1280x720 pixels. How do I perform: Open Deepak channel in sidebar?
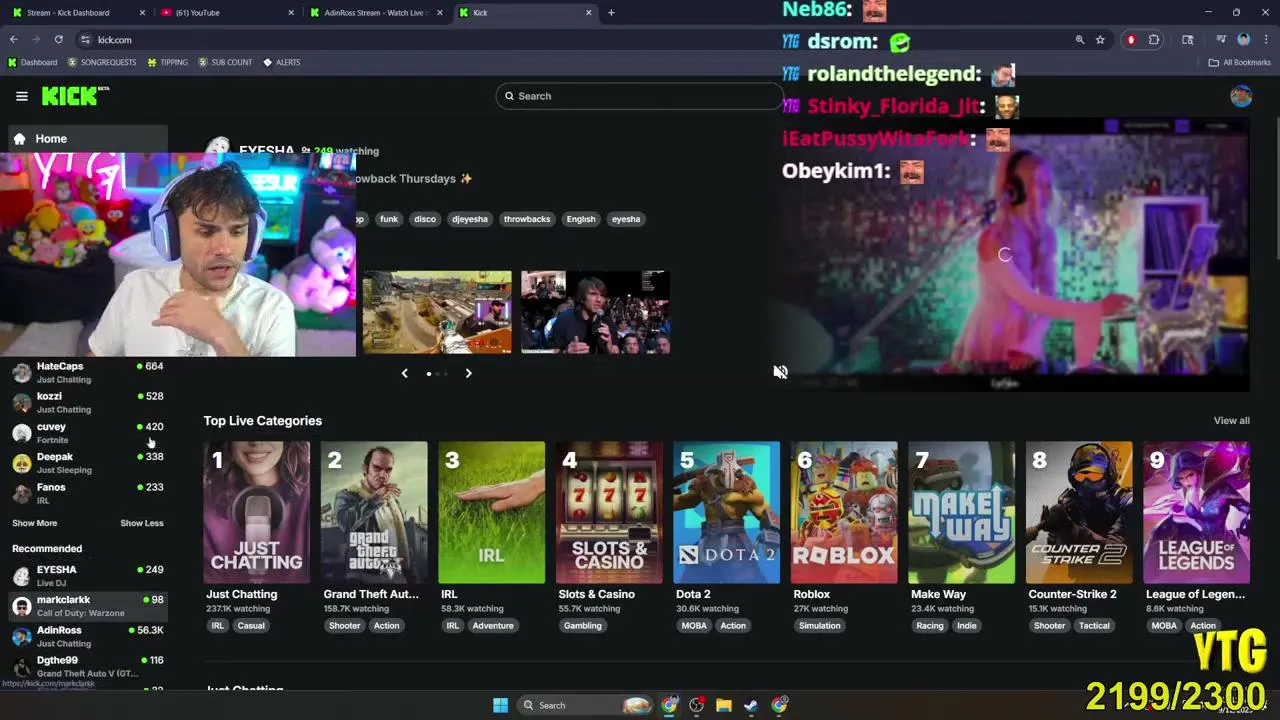pyautogui.click(x=87, y=463)
